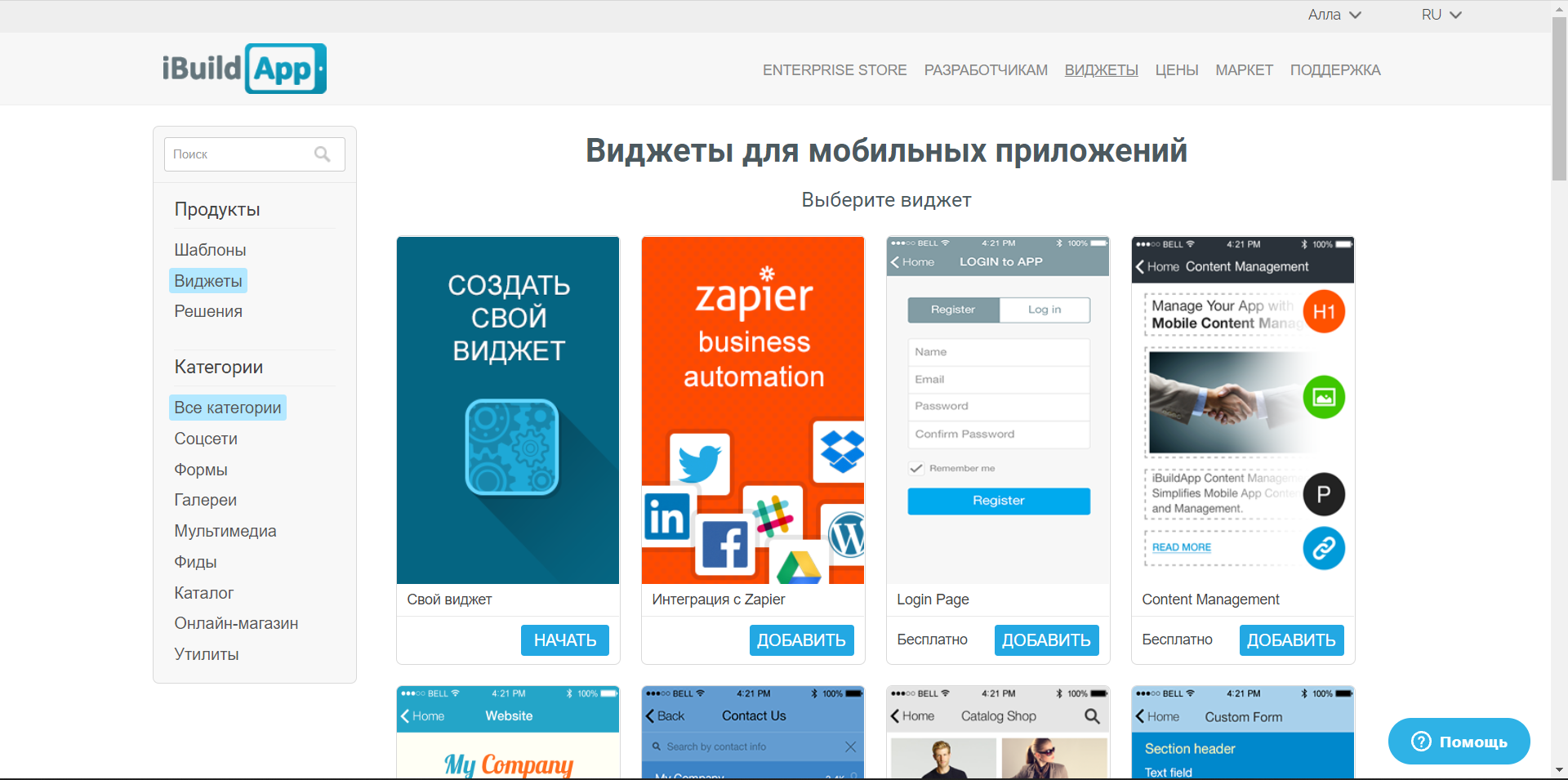
Task: Open ЦЕНЫ menu item
Action: coord(1177,70)
